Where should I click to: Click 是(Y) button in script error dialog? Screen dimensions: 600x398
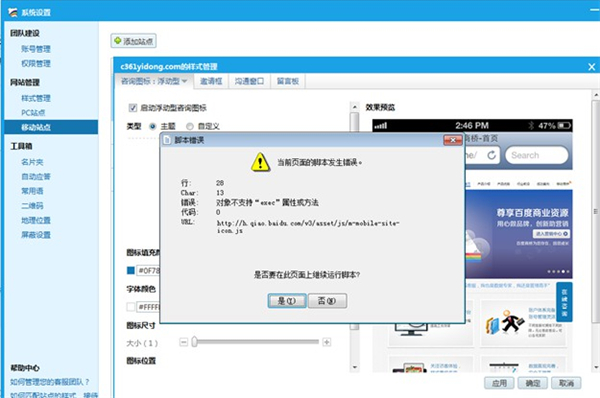tap(287, 301)
